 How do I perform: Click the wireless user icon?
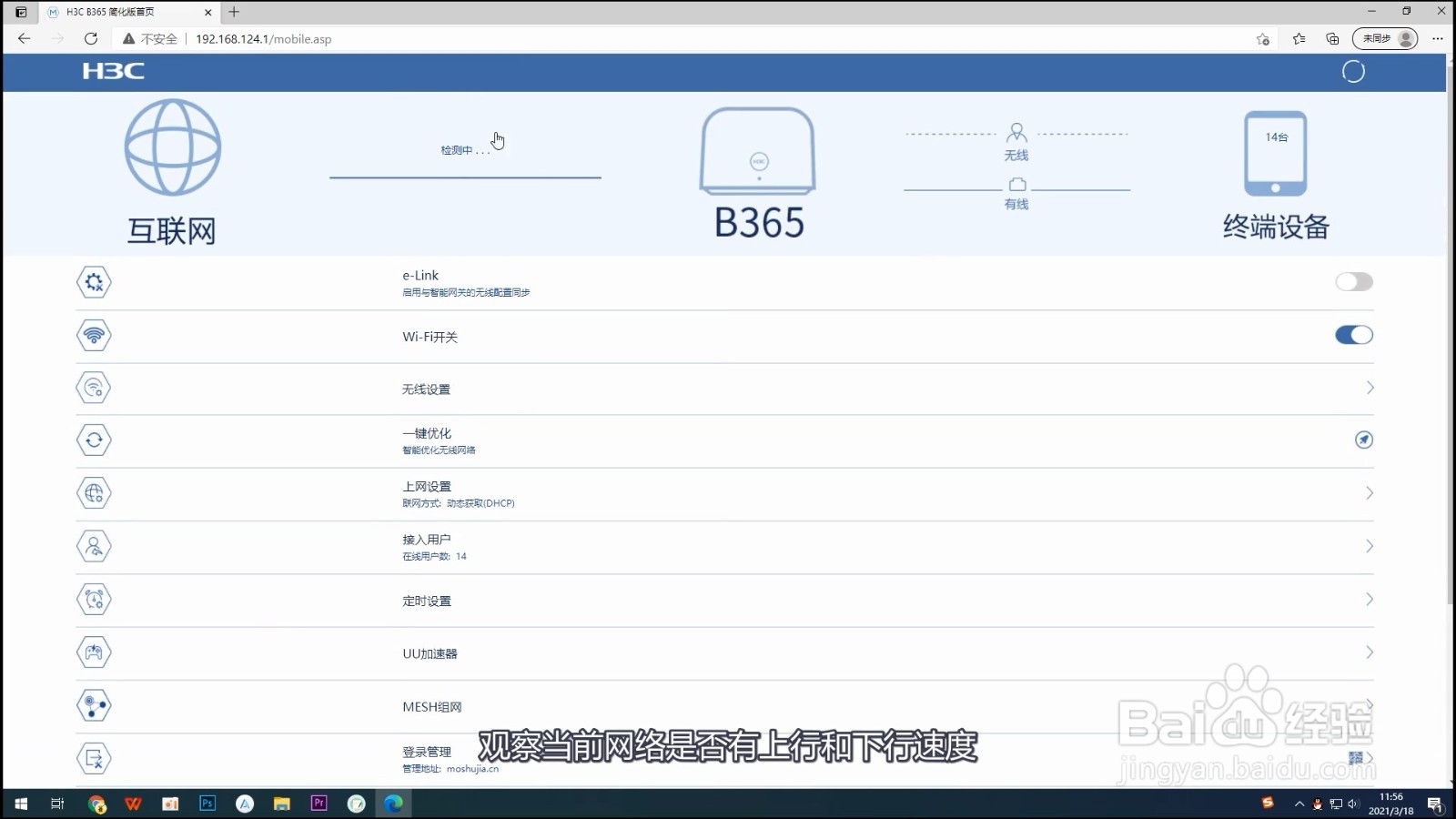(x=1016, y=133)
